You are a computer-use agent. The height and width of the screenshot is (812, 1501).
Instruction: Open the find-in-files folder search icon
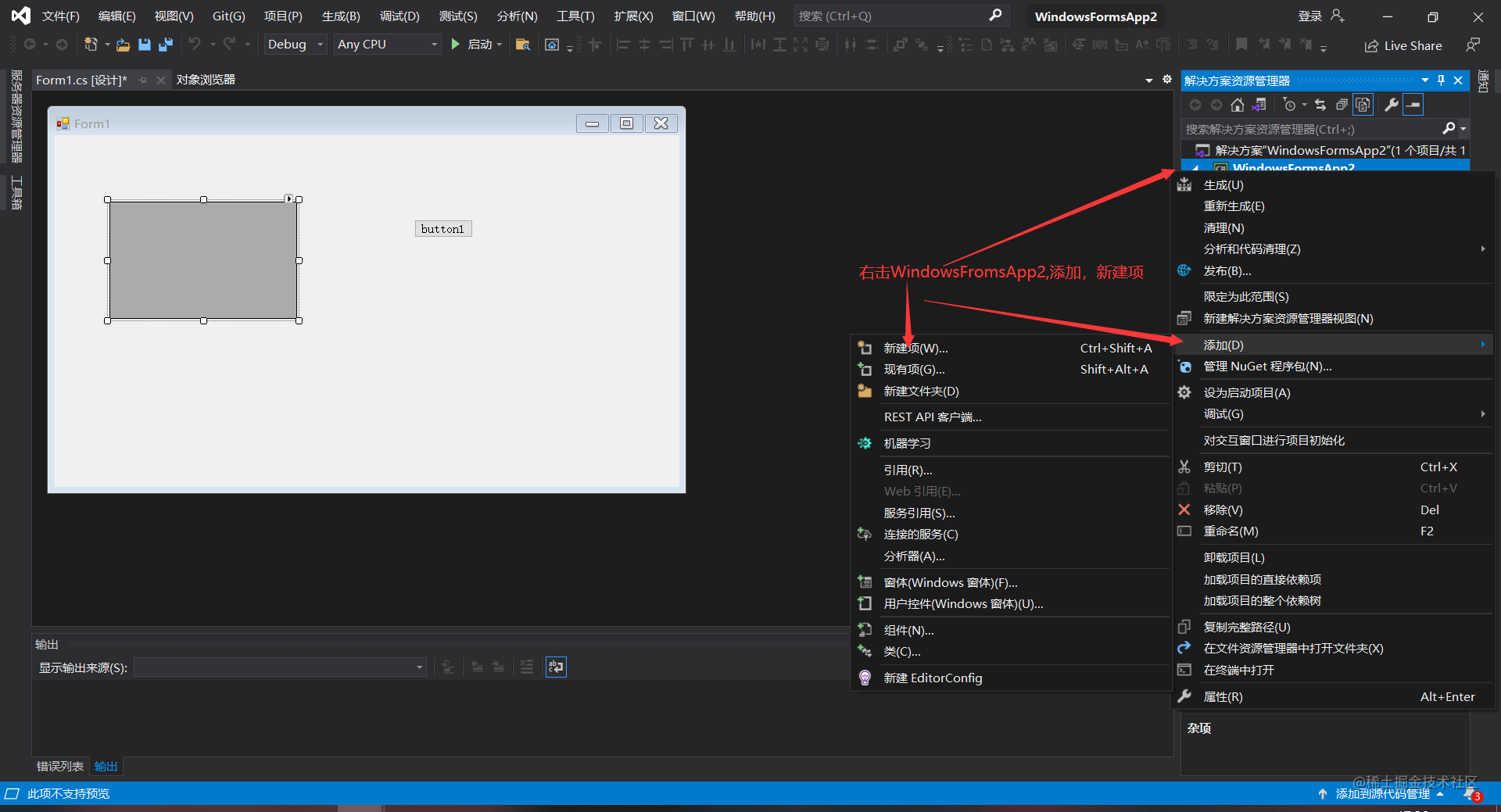coord(523,45)
